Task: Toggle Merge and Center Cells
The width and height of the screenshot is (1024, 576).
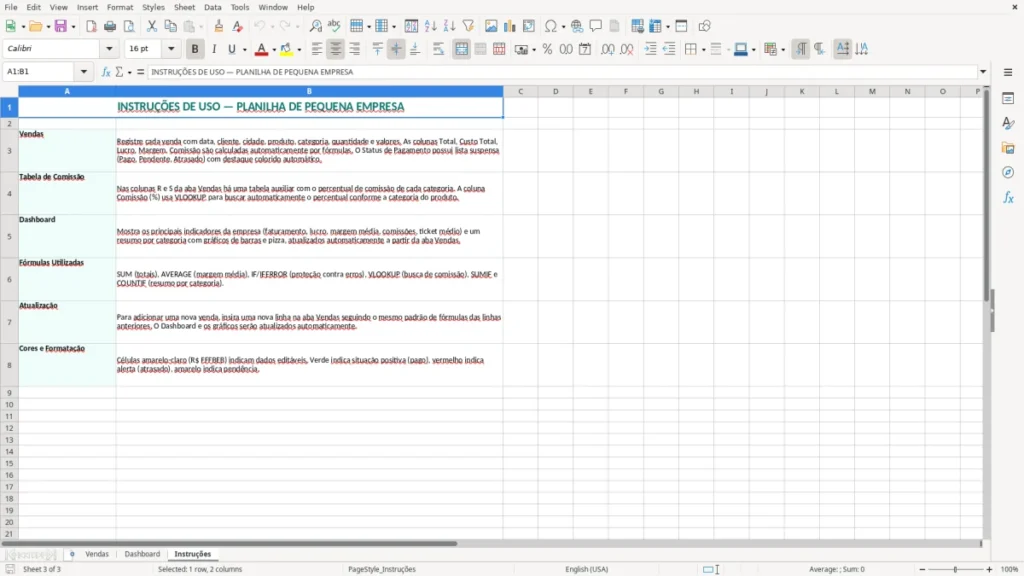Action: (461, 49)
